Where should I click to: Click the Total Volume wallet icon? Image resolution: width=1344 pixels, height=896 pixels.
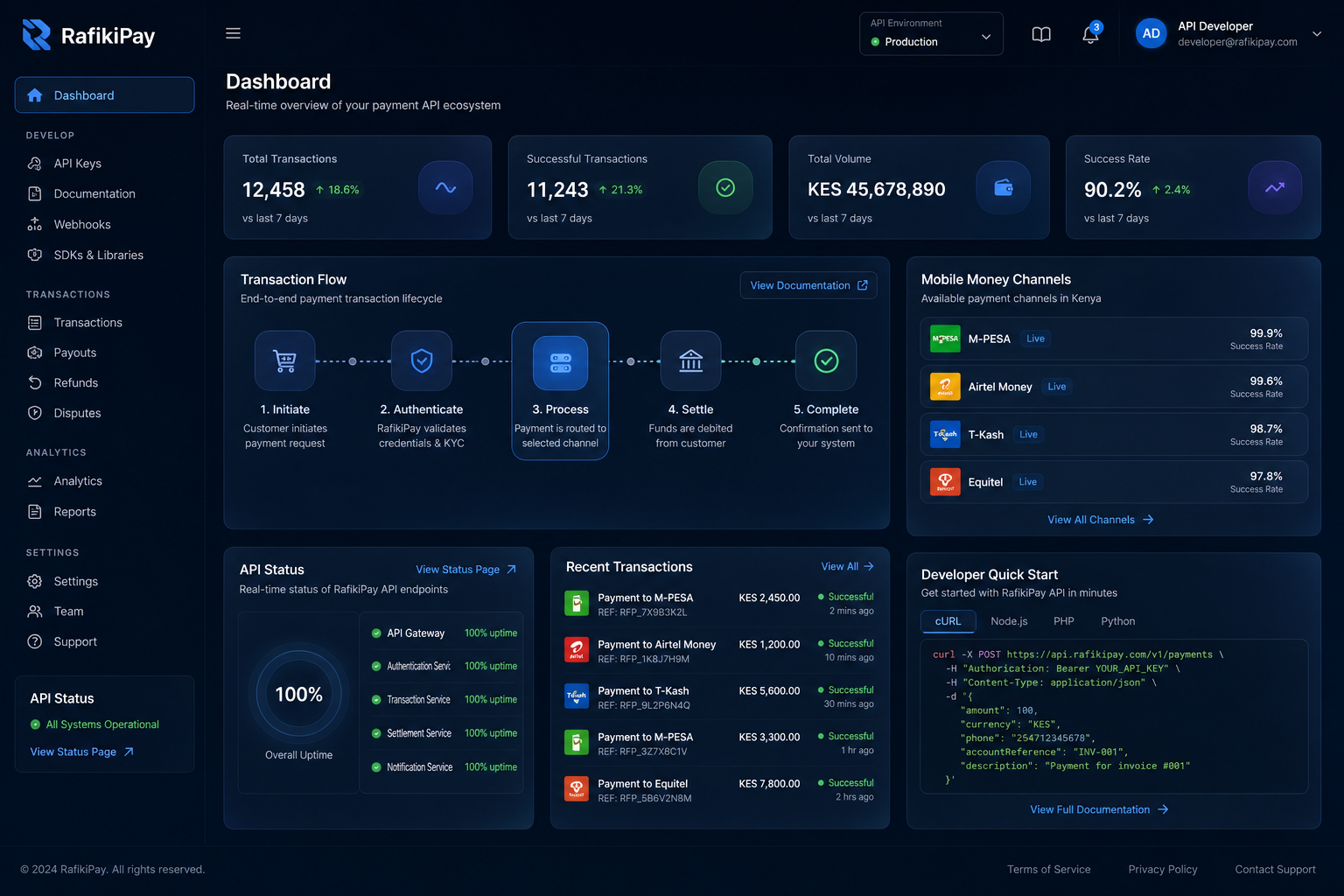pos(1004,187)
